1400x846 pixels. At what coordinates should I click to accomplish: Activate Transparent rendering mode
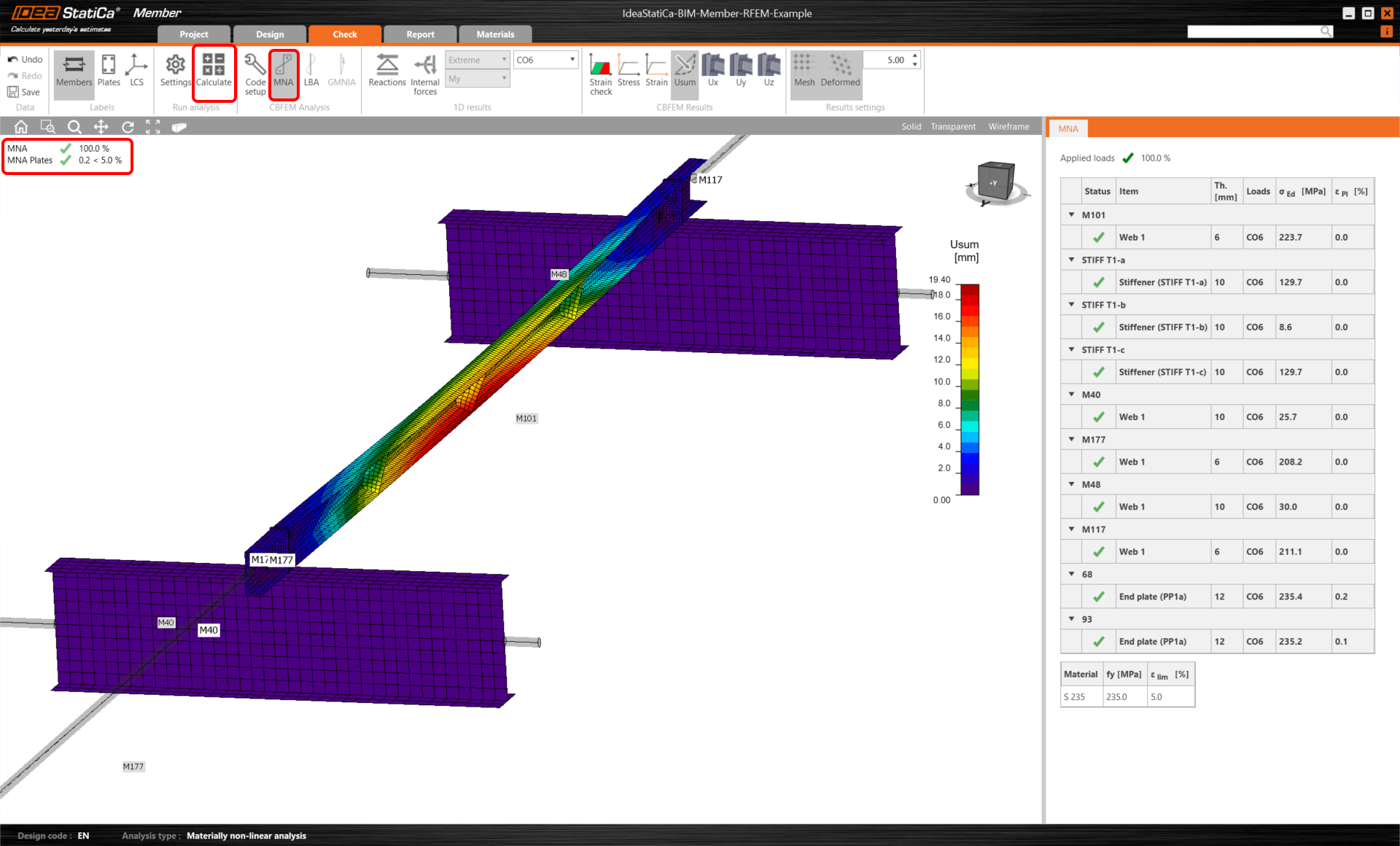click(x=953, y=126)
